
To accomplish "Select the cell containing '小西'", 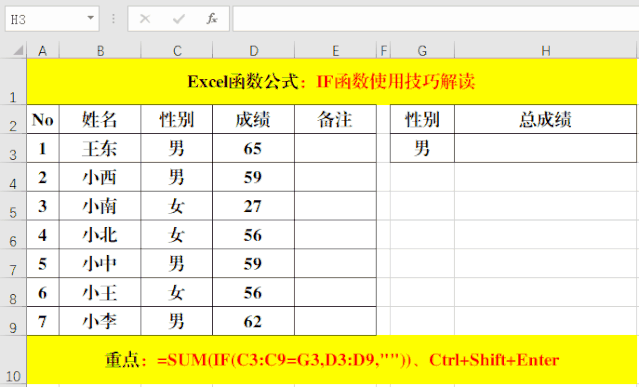I will [x=100, y=177].
